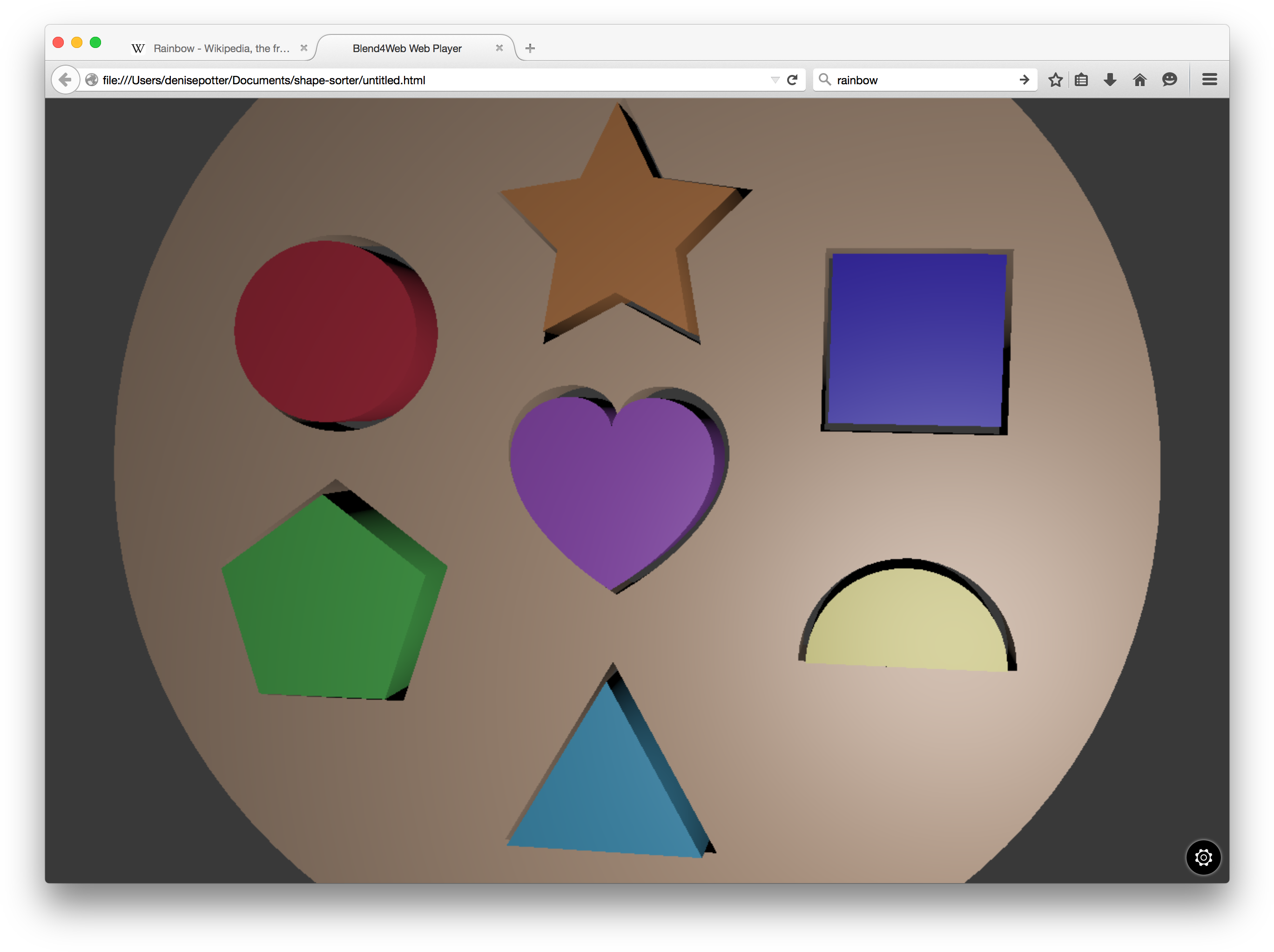The width and height of the screenshot is (1274, 952).
Task: Reload the current page
Action: click(792, 80)
